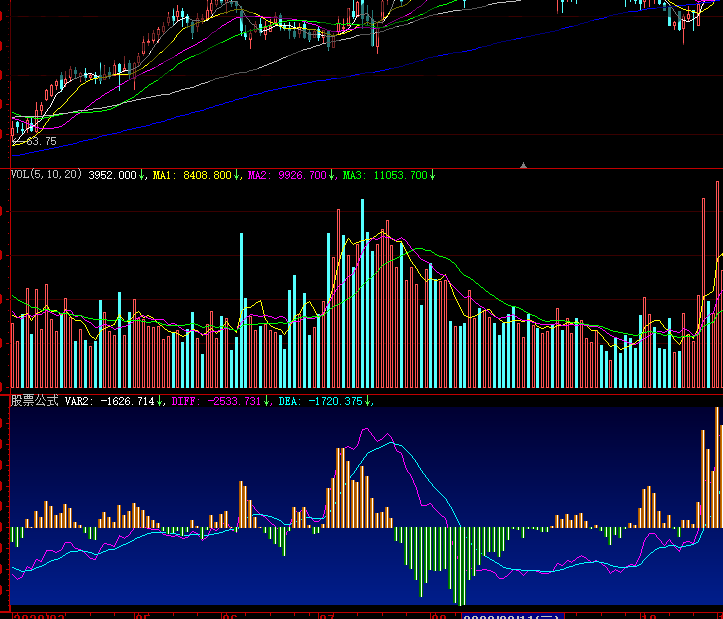Click the 63.75 low price label
The image size is (723, 619).
(41, 142)
